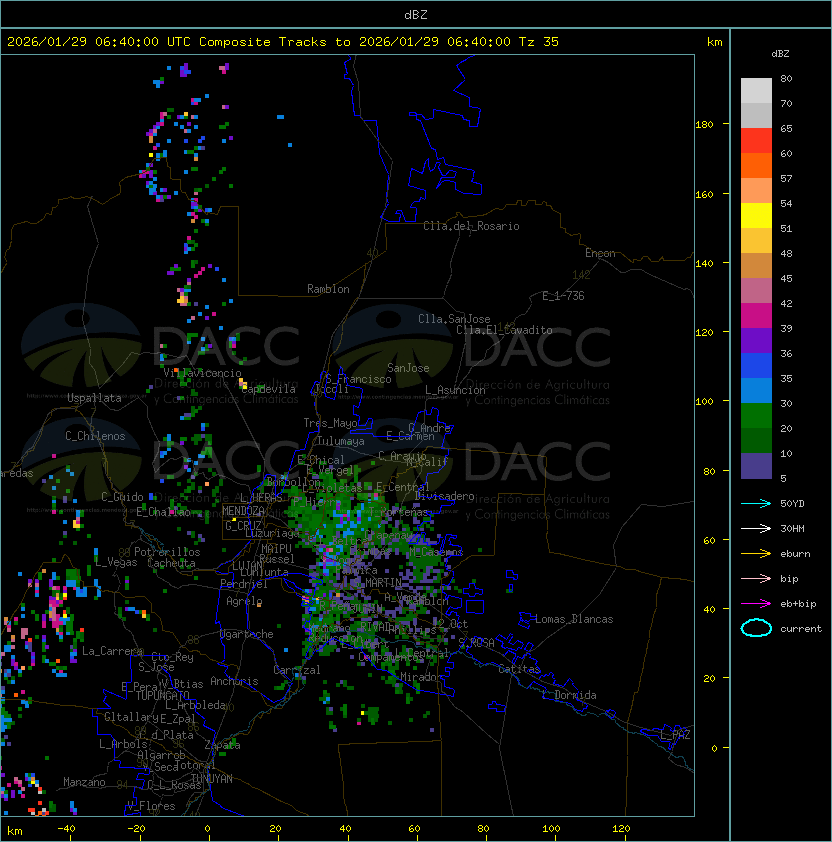
Task: Click the Agrelo map label
Action: 244,601
